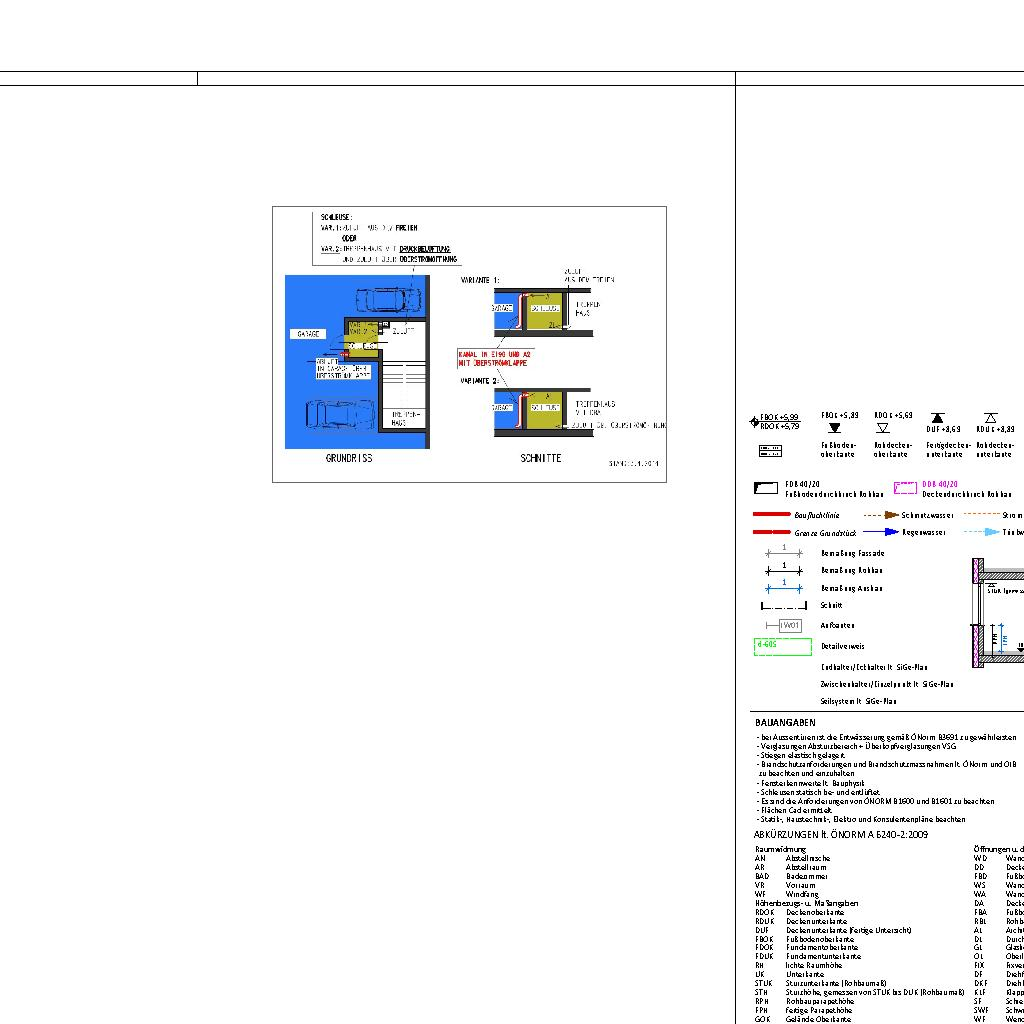Click the red Baufluchtlinie line sample
Viewport: 1024px width, 1024px height.
click(772, 515)
